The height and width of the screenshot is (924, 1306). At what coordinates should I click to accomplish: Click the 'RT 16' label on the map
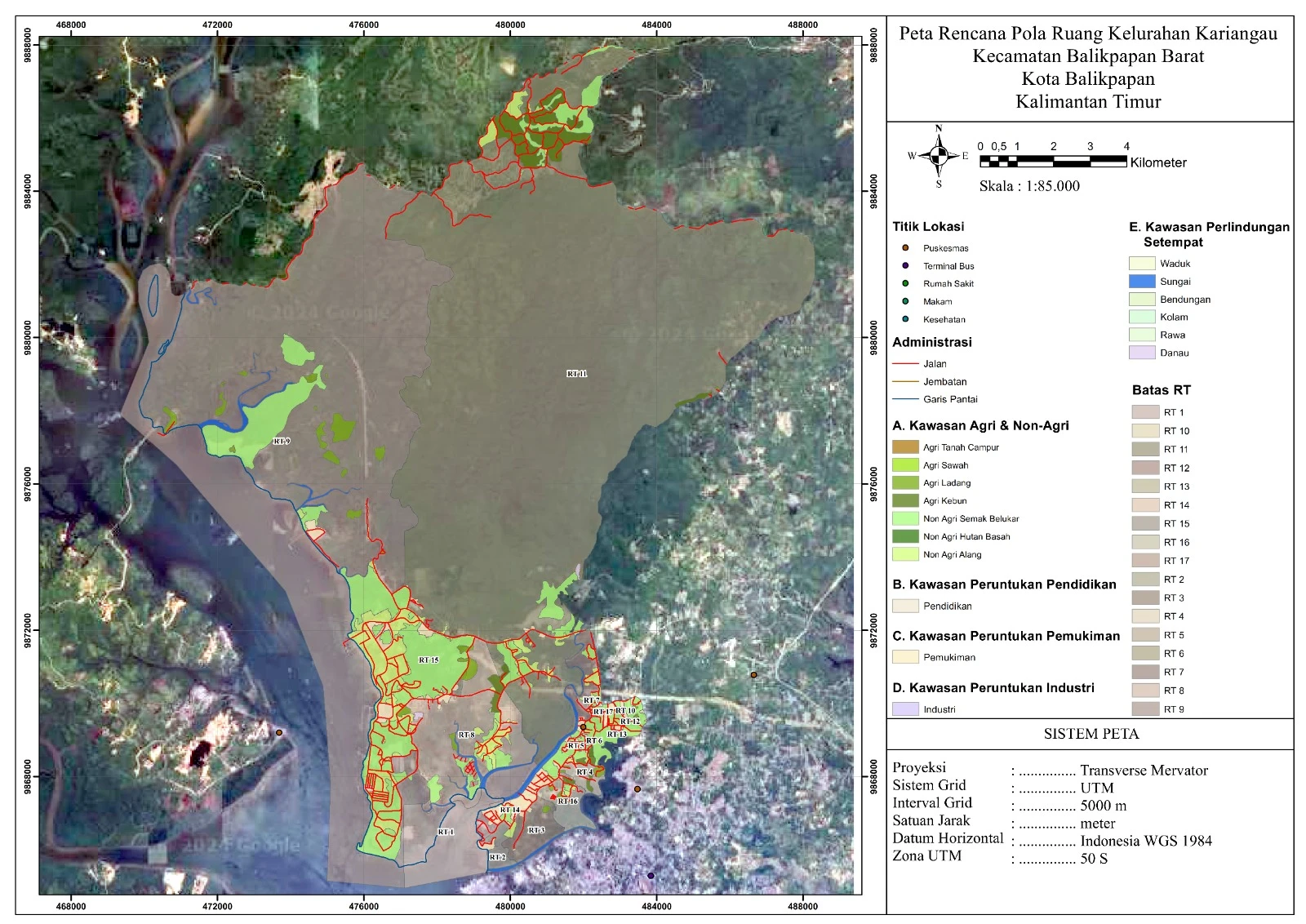point(567,802)
